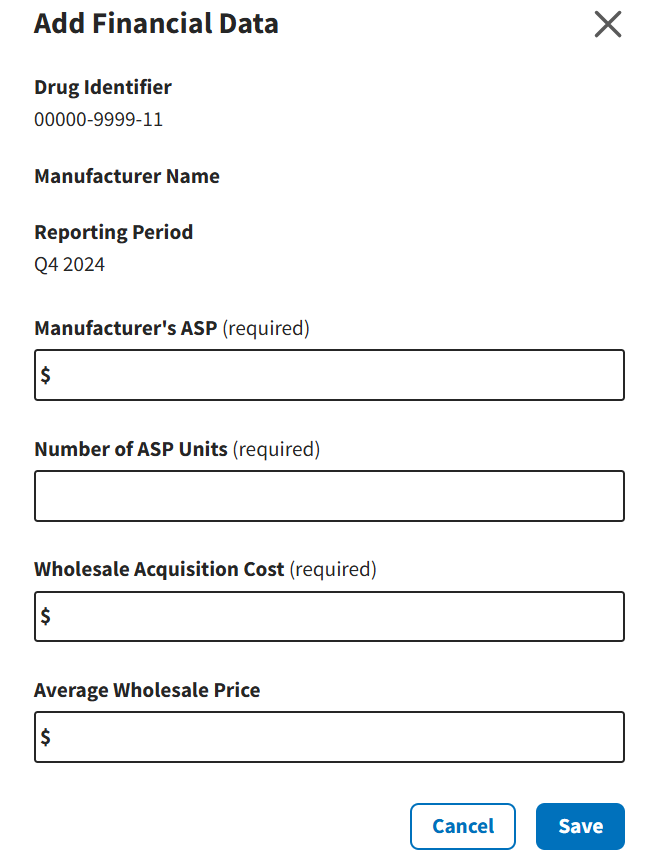Save the financial data
The height and width of the screenshot is (860, 660).
coord(580,826)
